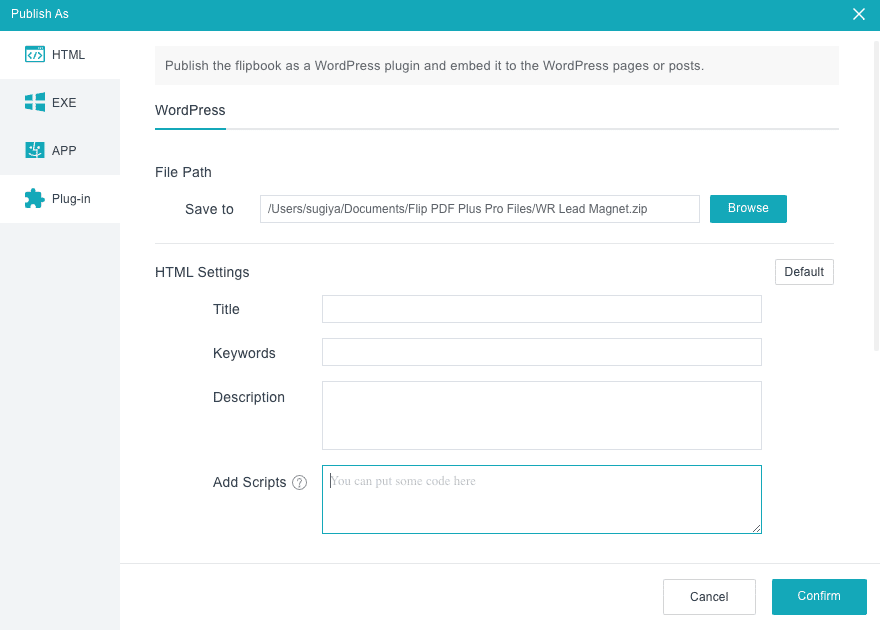This screenshot has height=630, width=880.
Task: Select the Plug-in publish option
Action: tap(60, 199)
